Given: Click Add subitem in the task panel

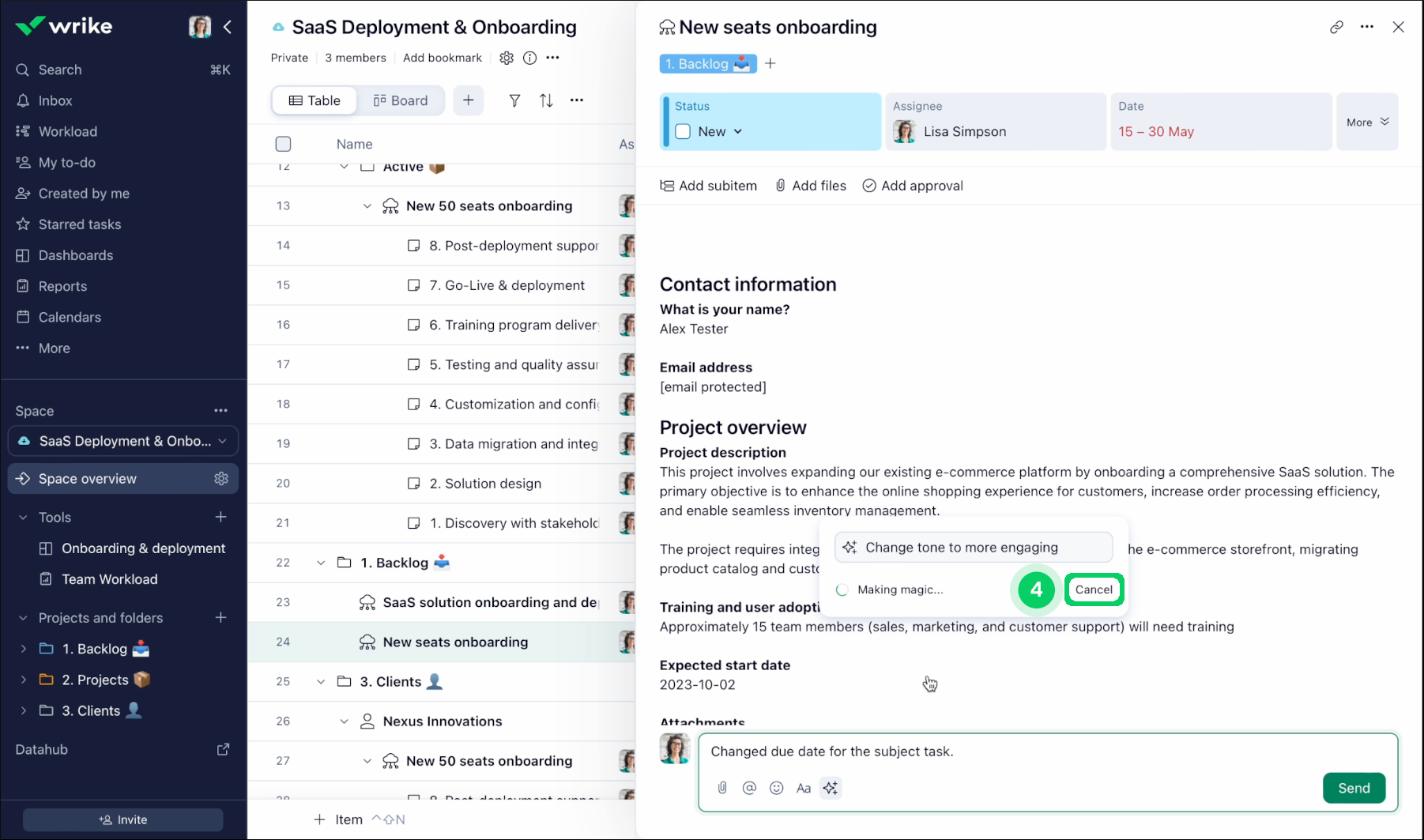Looking at the screenshot, I should (709, 186).
